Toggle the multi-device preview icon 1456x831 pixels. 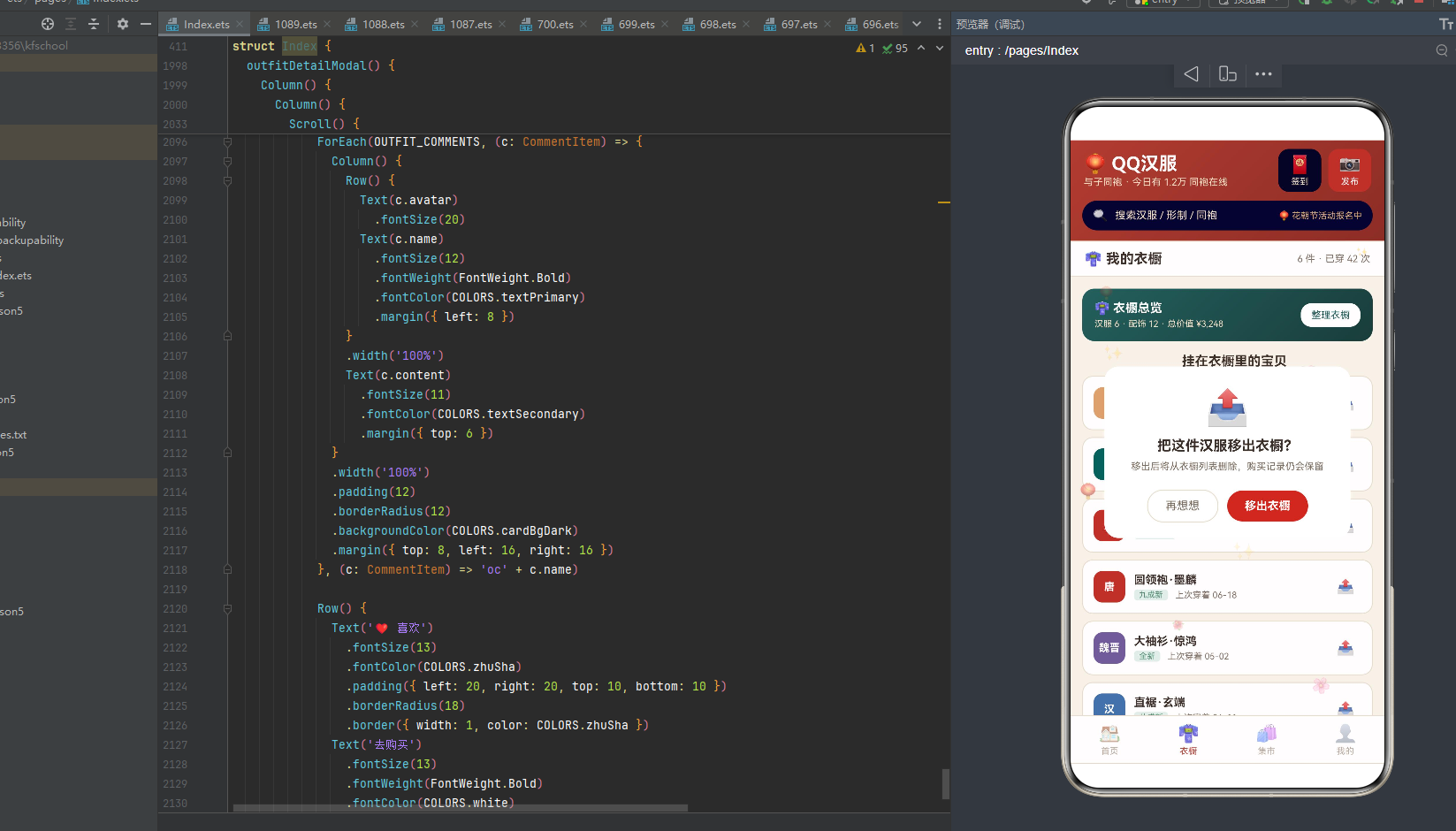tap(1227, 74)
